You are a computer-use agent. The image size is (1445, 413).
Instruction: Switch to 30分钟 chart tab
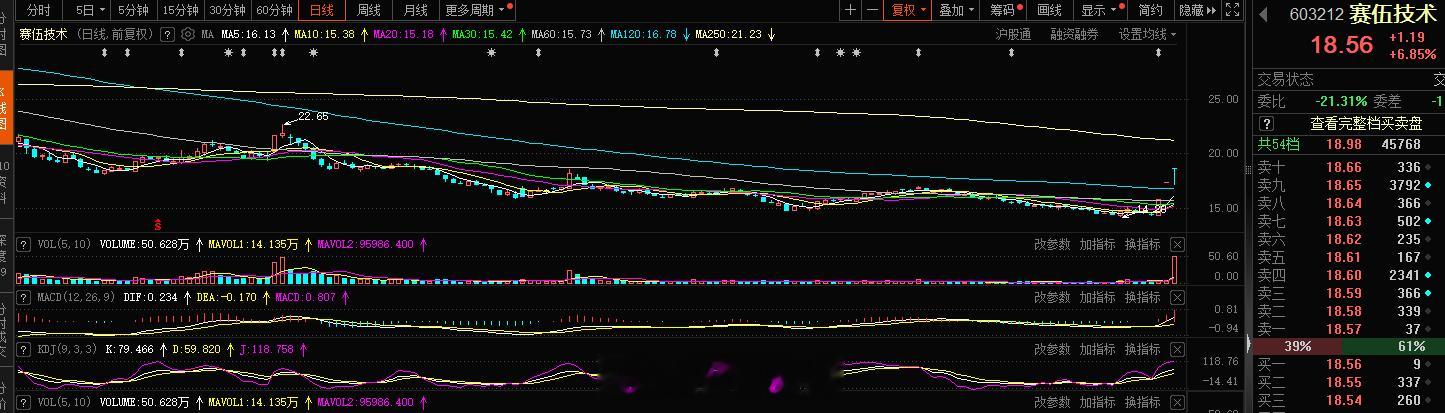tap(227, 10)
